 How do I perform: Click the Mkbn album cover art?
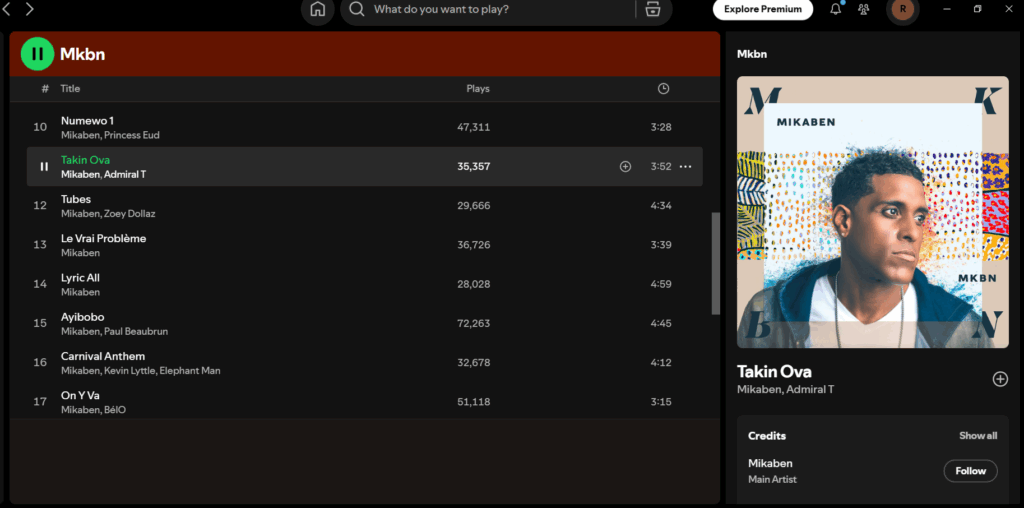(872, 212)
